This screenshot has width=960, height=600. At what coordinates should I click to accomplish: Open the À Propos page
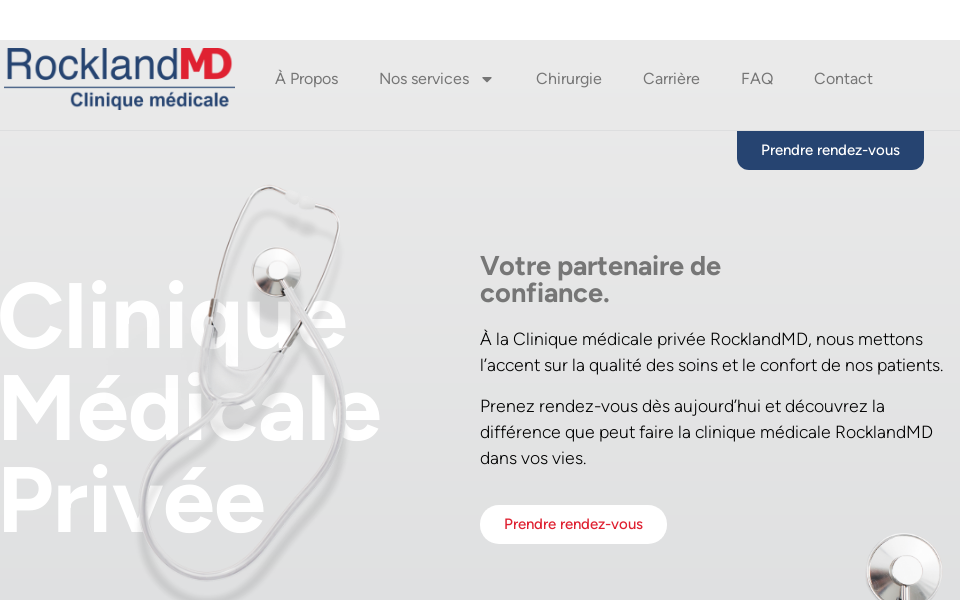(x=306, y=79)
